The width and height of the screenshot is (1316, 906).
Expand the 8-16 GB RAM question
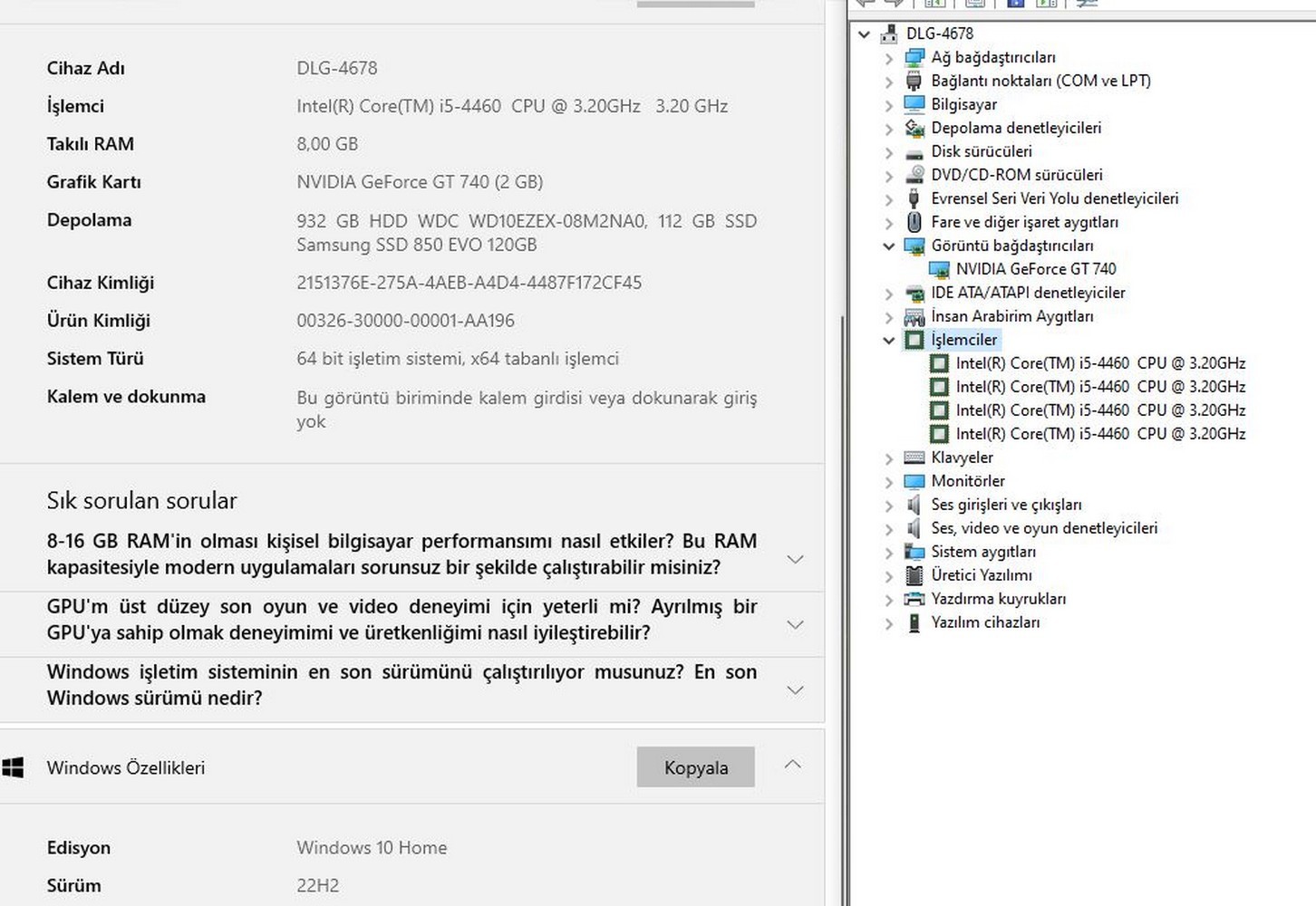(795, 559)
